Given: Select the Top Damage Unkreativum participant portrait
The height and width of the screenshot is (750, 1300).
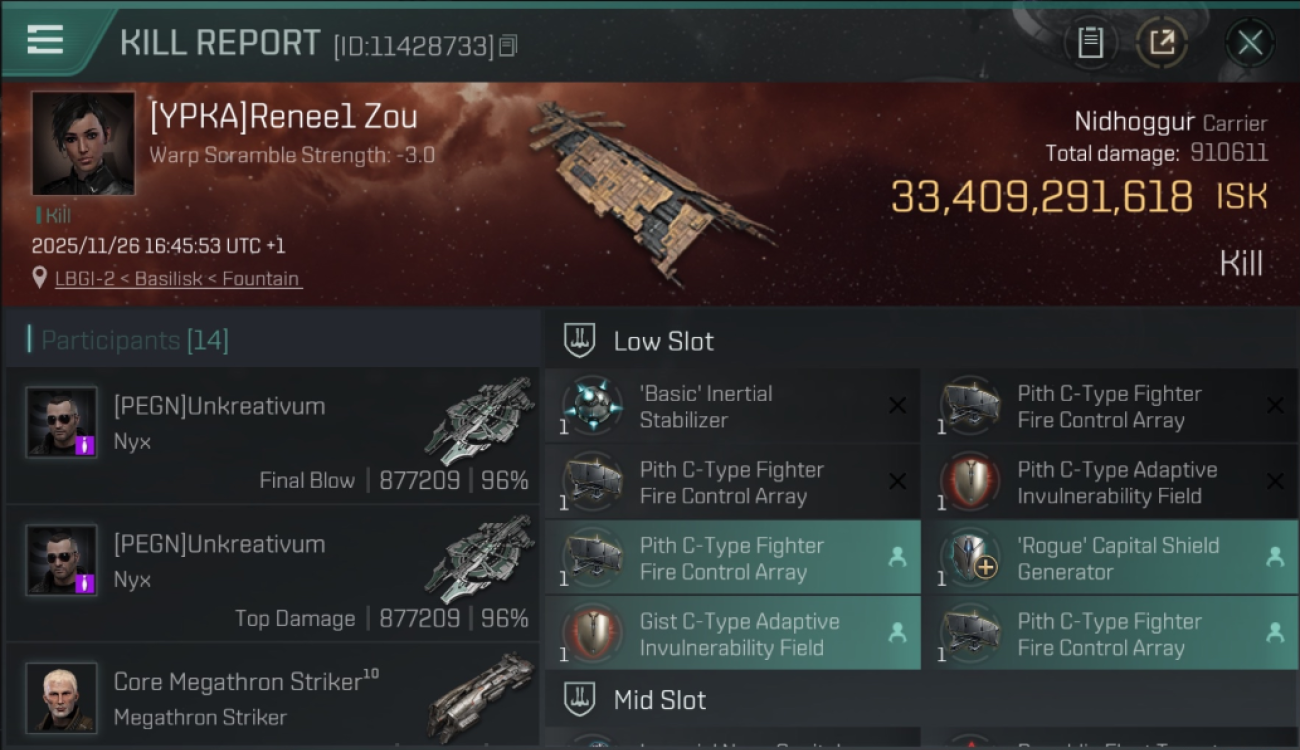Looking at the screenshot, I should tap(62, 560).
